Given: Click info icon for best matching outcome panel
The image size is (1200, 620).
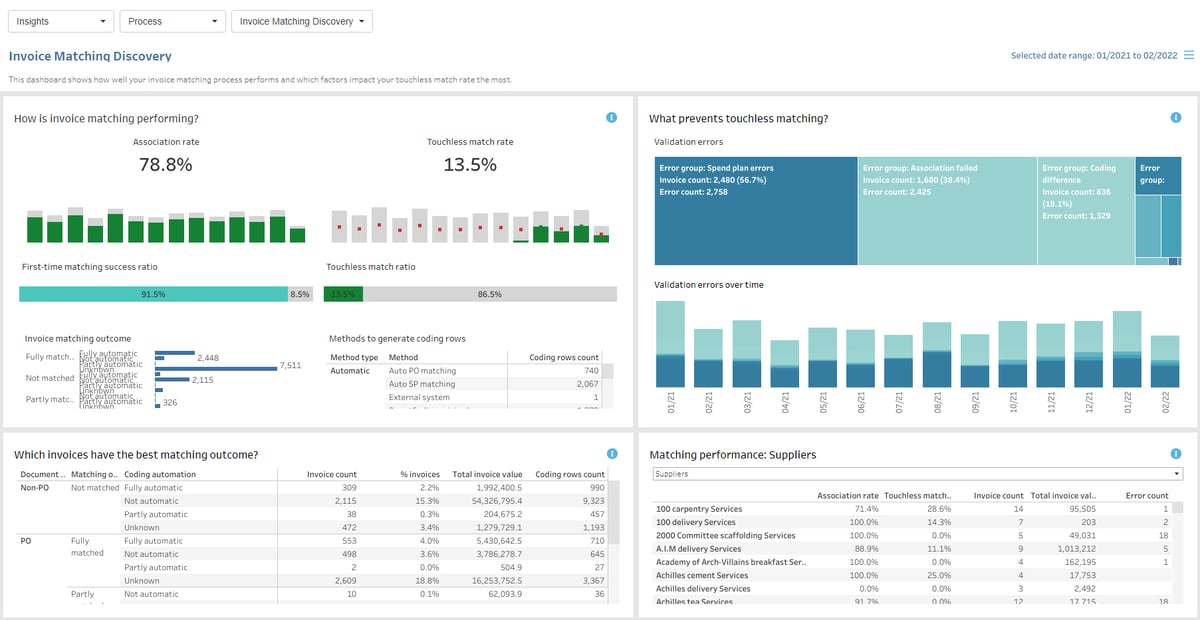Looking at the screenshot, I should [612, 453].
